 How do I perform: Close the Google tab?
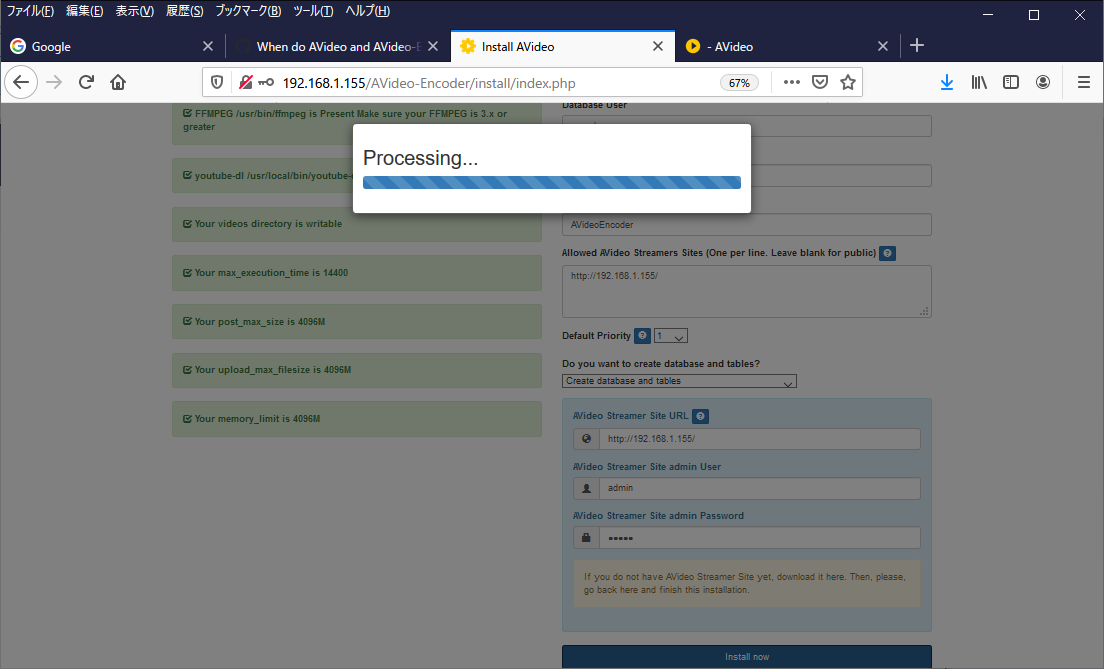pyautogui.click(x=208, y=46)
